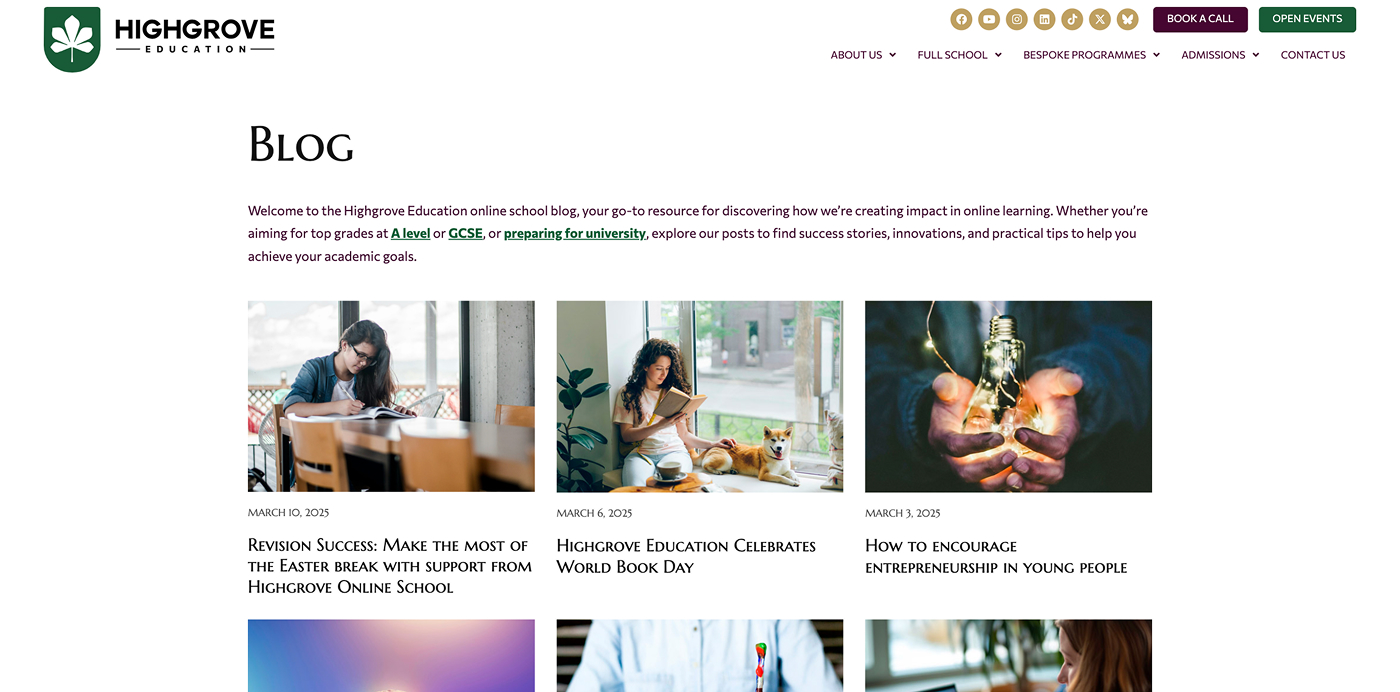Viewport: 1400px width, 692px height.
Task: Expand the Full School dropdown menu
Action: coord(959,55)
